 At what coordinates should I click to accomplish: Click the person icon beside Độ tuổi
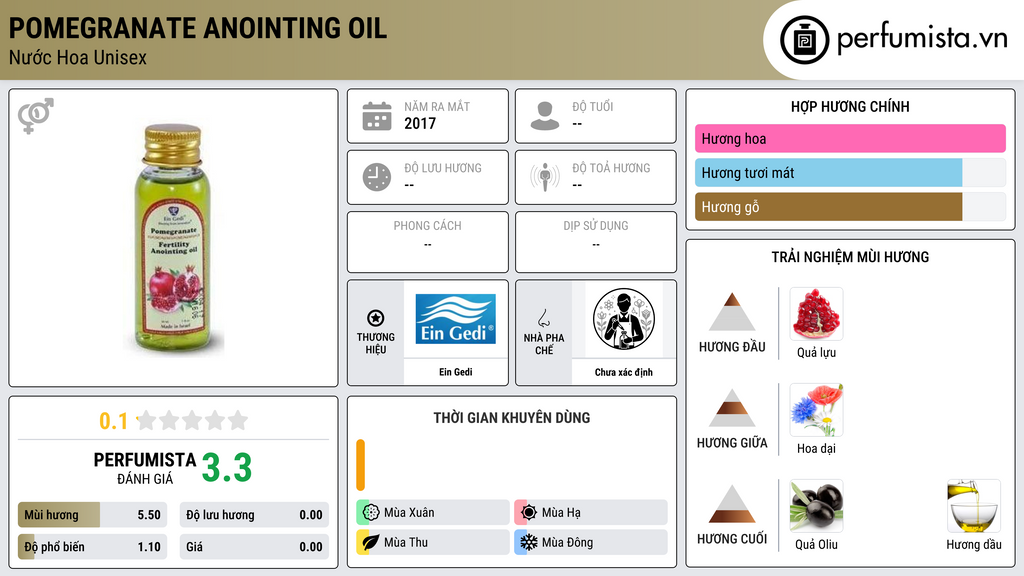coord(545,116)
